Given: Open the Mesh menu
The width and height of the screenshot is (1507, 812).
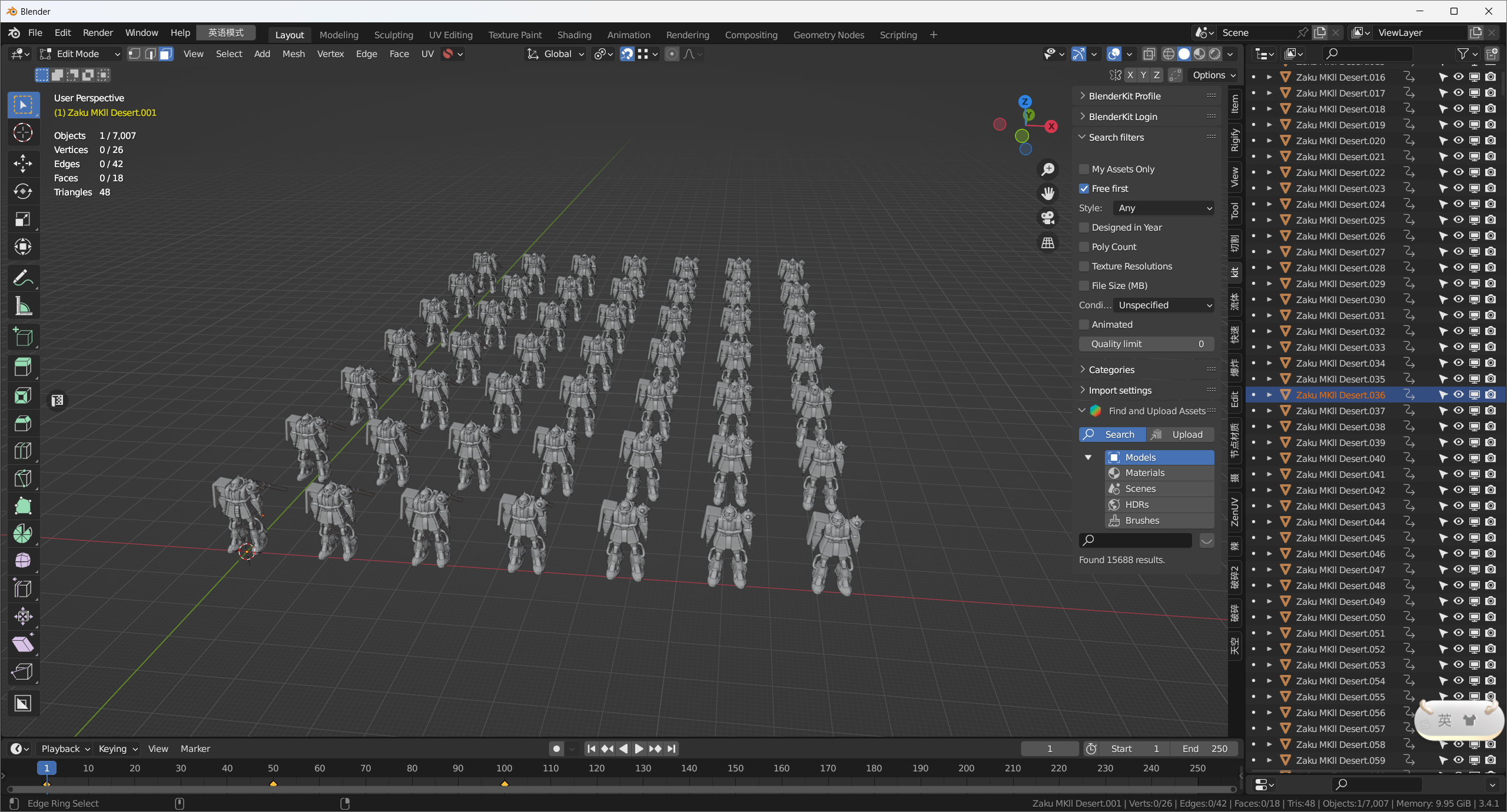Looking at the screenshot, I should click(x=293, y=54).
